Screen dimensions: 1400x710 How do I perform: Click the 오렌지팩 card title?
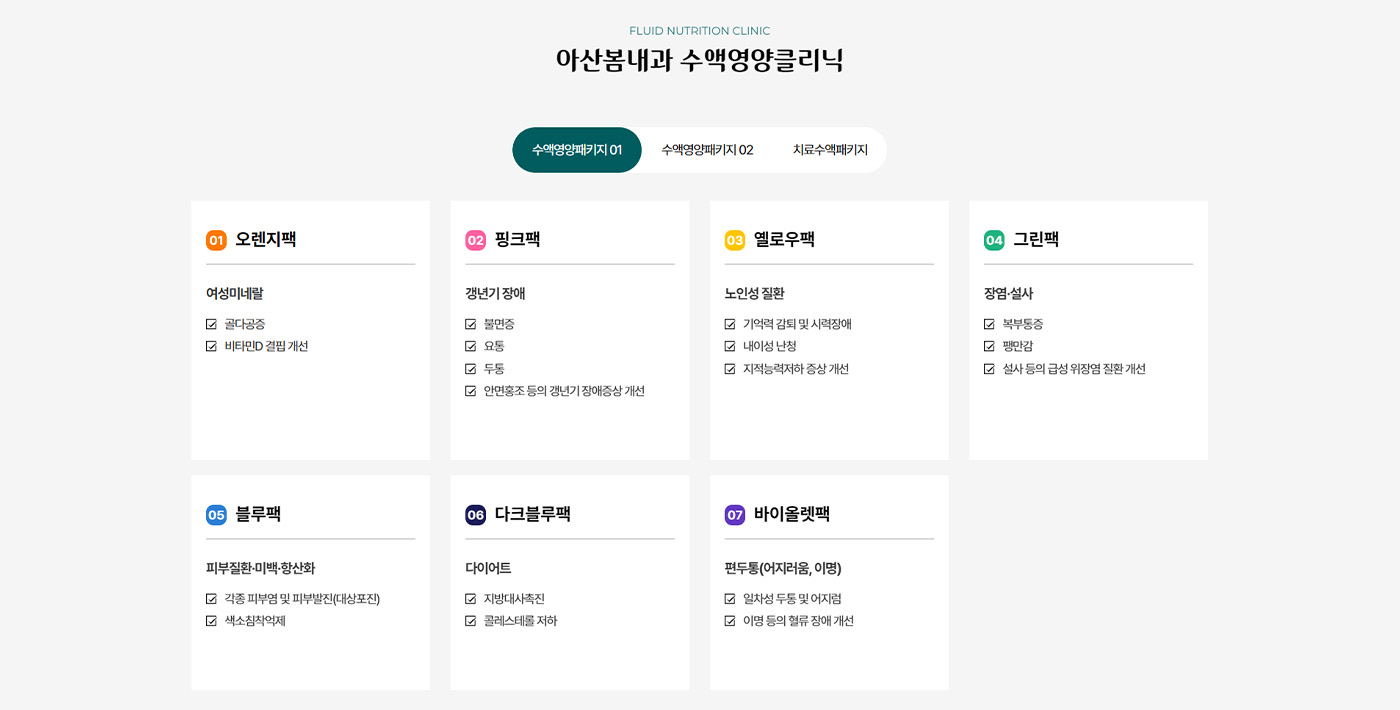coord(265,240)
